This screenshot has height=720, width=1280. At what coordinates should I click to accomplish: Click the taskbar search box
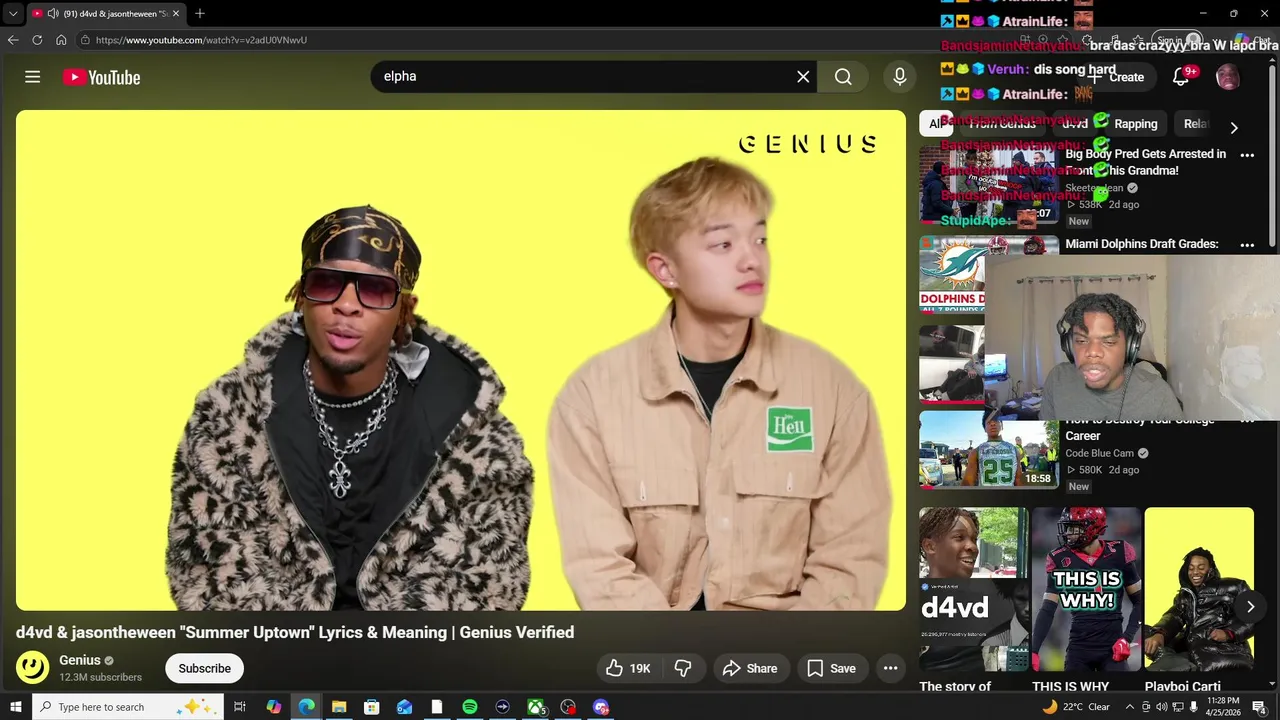pyautogui.click(x=128, y=707)
